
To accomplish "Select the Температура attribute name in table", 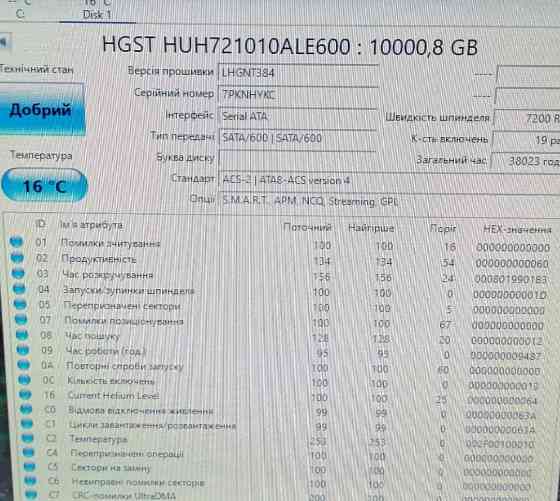I will [x=99, y=439].
